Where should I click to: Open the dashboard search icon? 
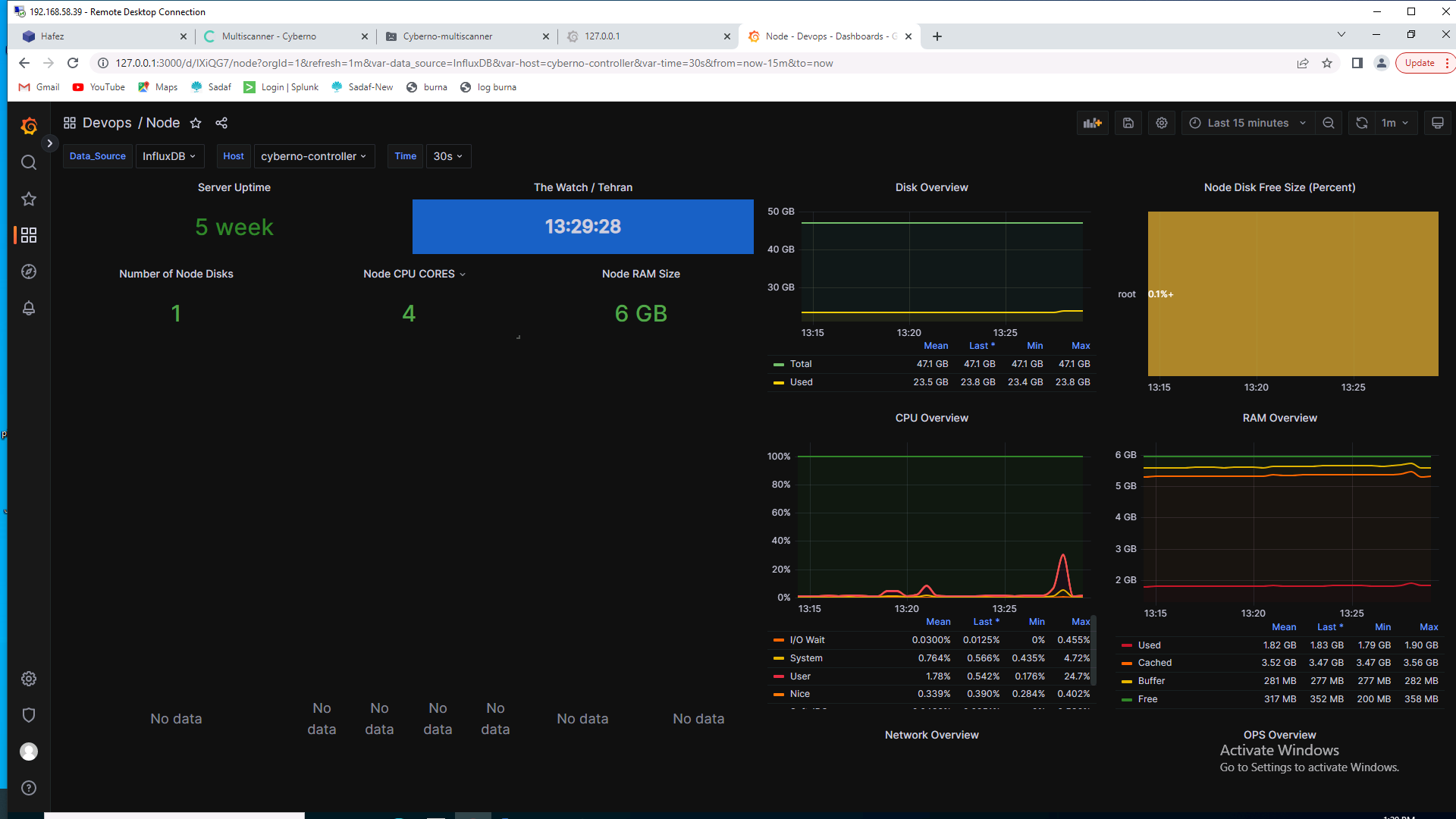tap(29, 162)
